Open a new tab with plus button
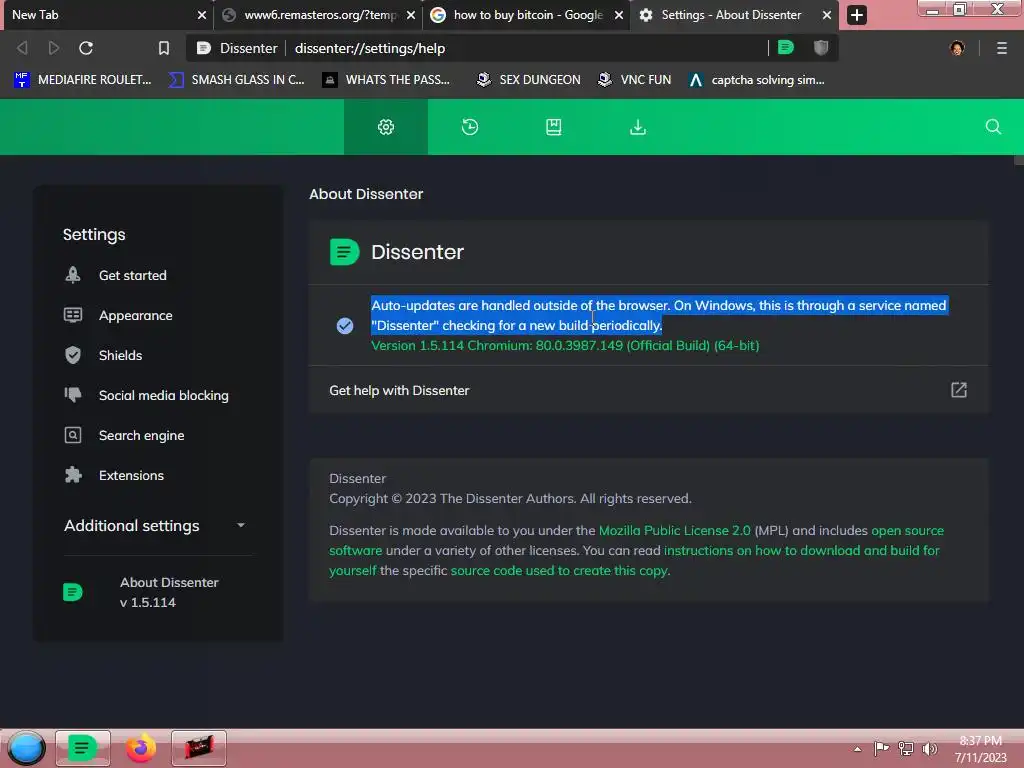1024x768 pixels. [x=857, y=14]
